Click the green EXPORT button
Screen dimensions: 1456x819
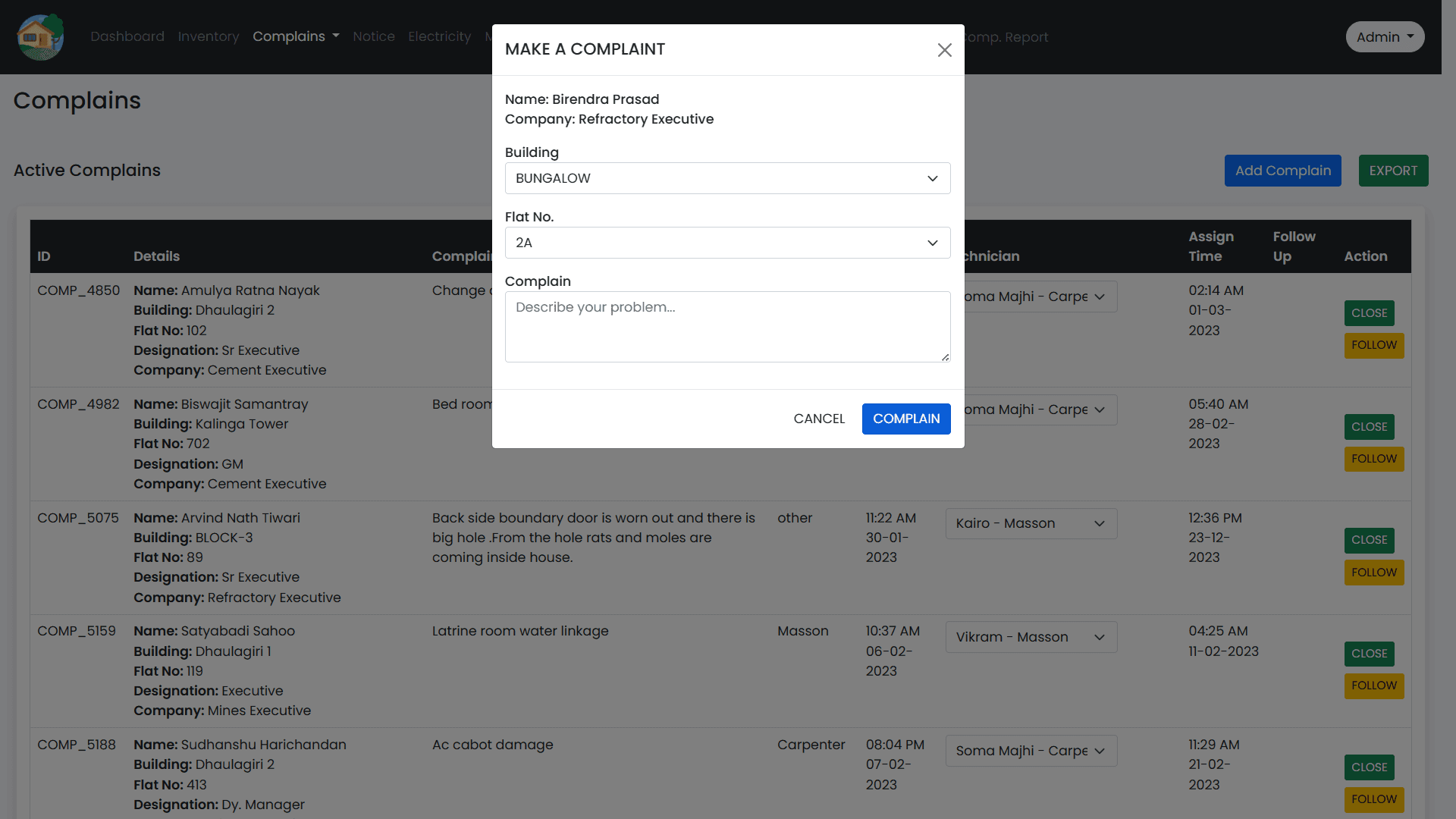1393,171
